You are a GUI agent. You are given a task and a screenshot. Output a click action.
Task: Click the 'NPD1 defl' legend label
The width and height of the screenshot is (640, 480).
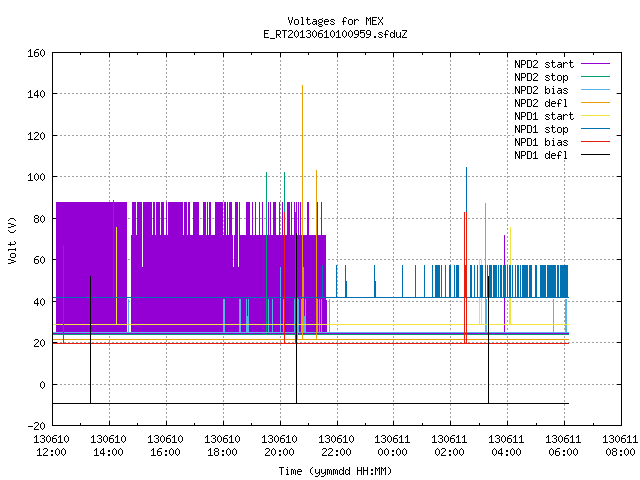click(x=541, y=156)
